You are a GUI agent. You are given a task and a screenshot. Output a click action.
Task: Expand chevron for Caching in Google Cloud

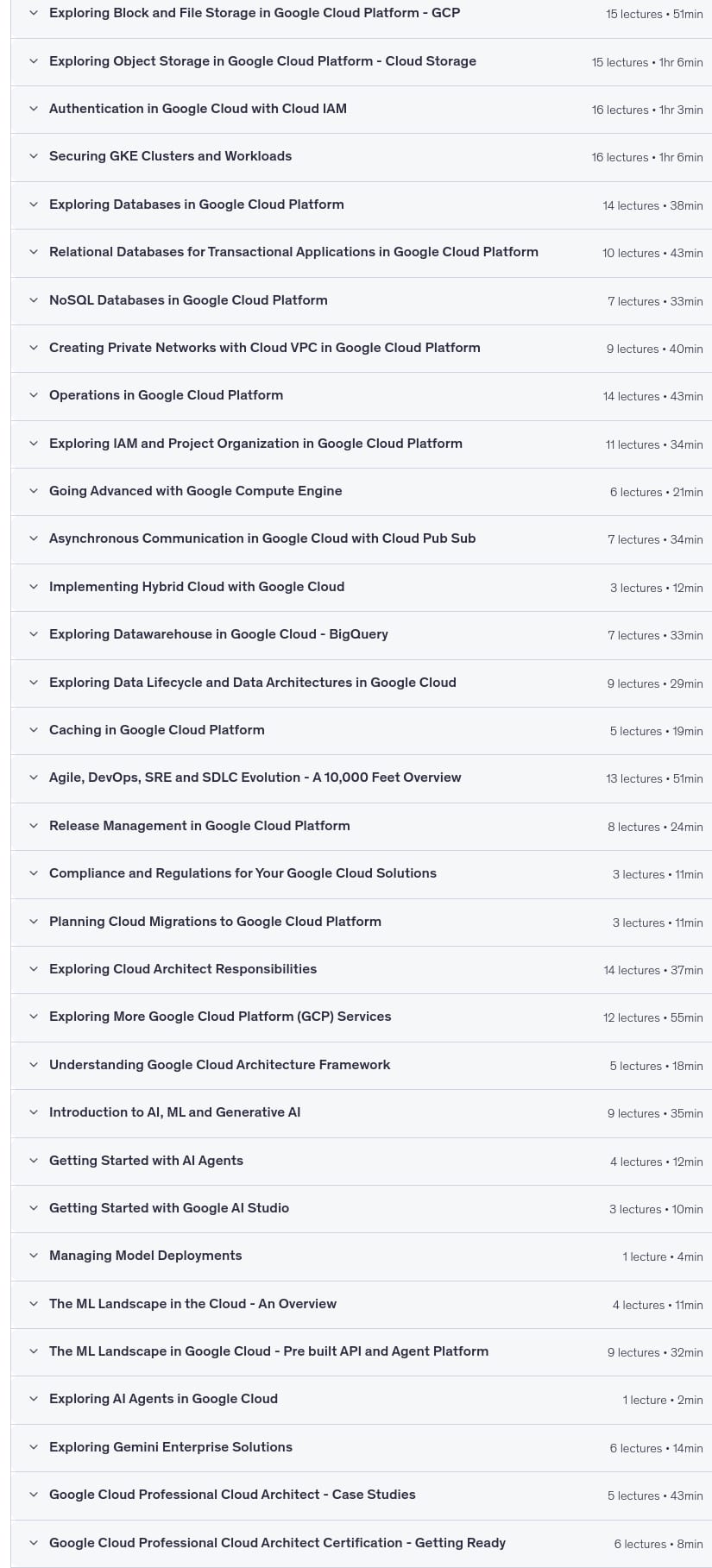tap(34, 730)
